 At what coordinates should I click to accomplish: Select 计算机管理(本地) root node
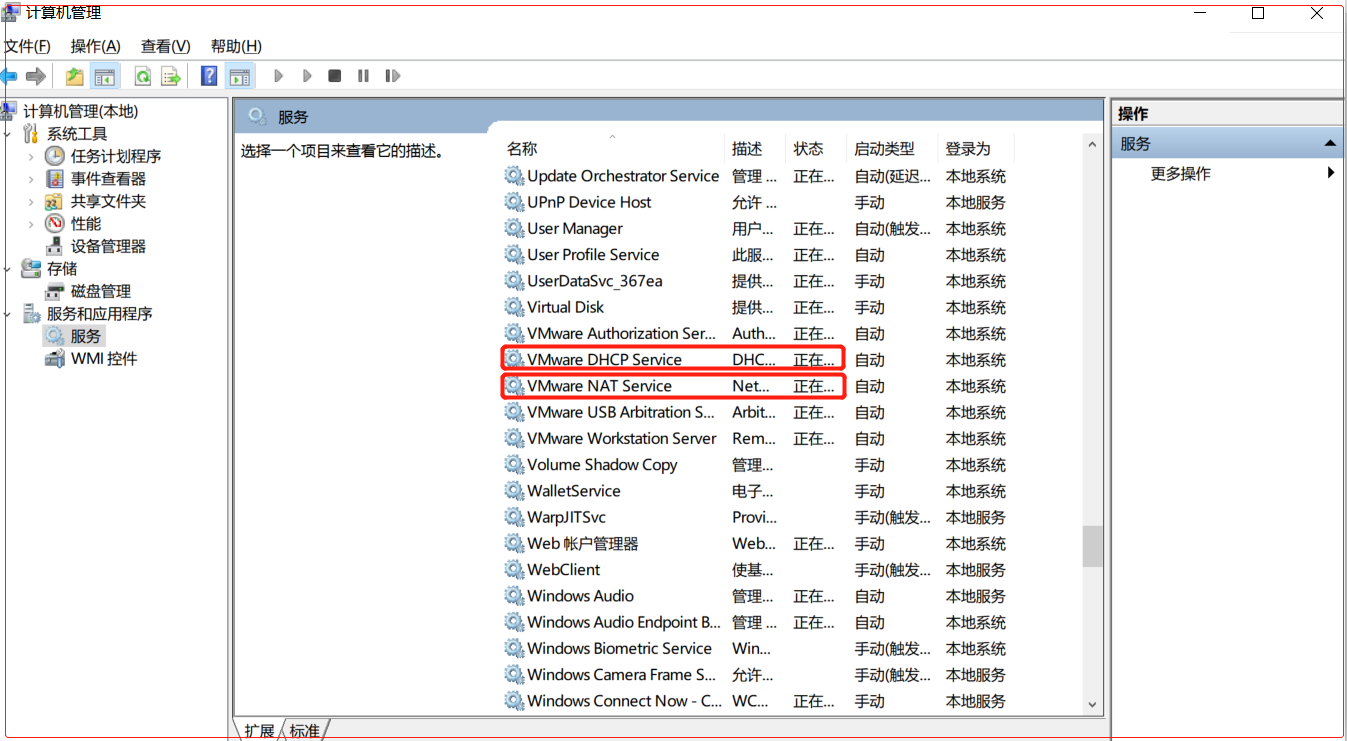pos(81,111)
